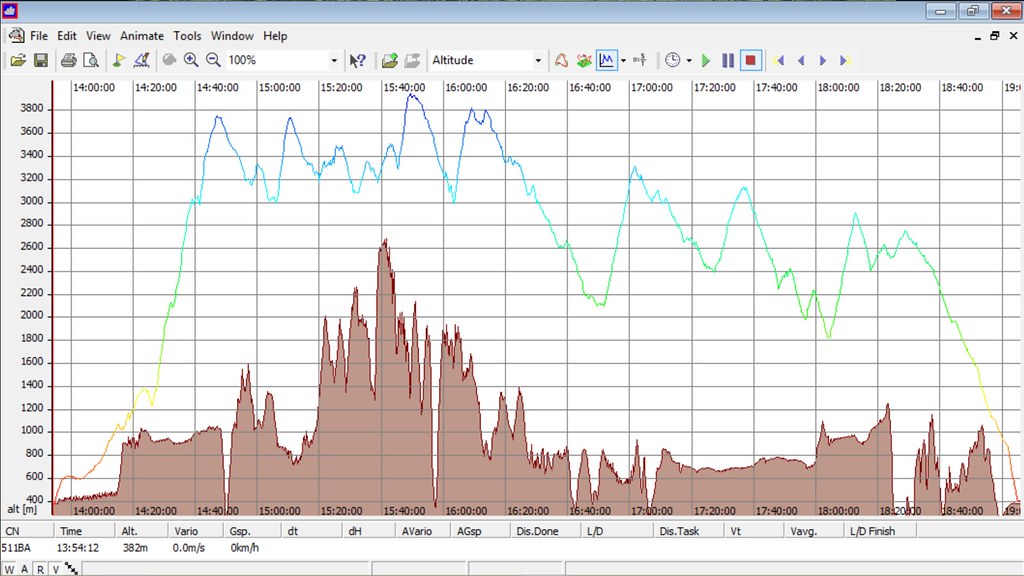Click the AVario column header

[423, 531]
